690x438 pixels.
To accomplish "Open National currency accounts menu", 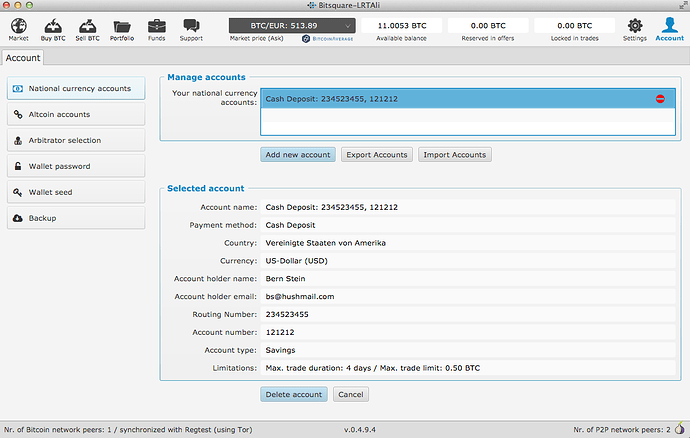I will pyautogui.click(x=76, y=88).
